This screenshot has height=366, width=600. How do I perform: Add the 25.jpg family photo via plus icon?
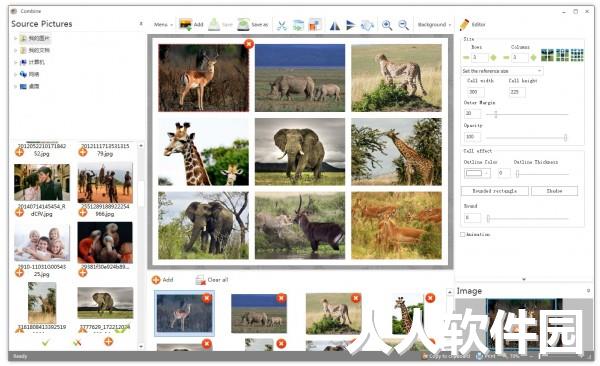click(19, 272)
